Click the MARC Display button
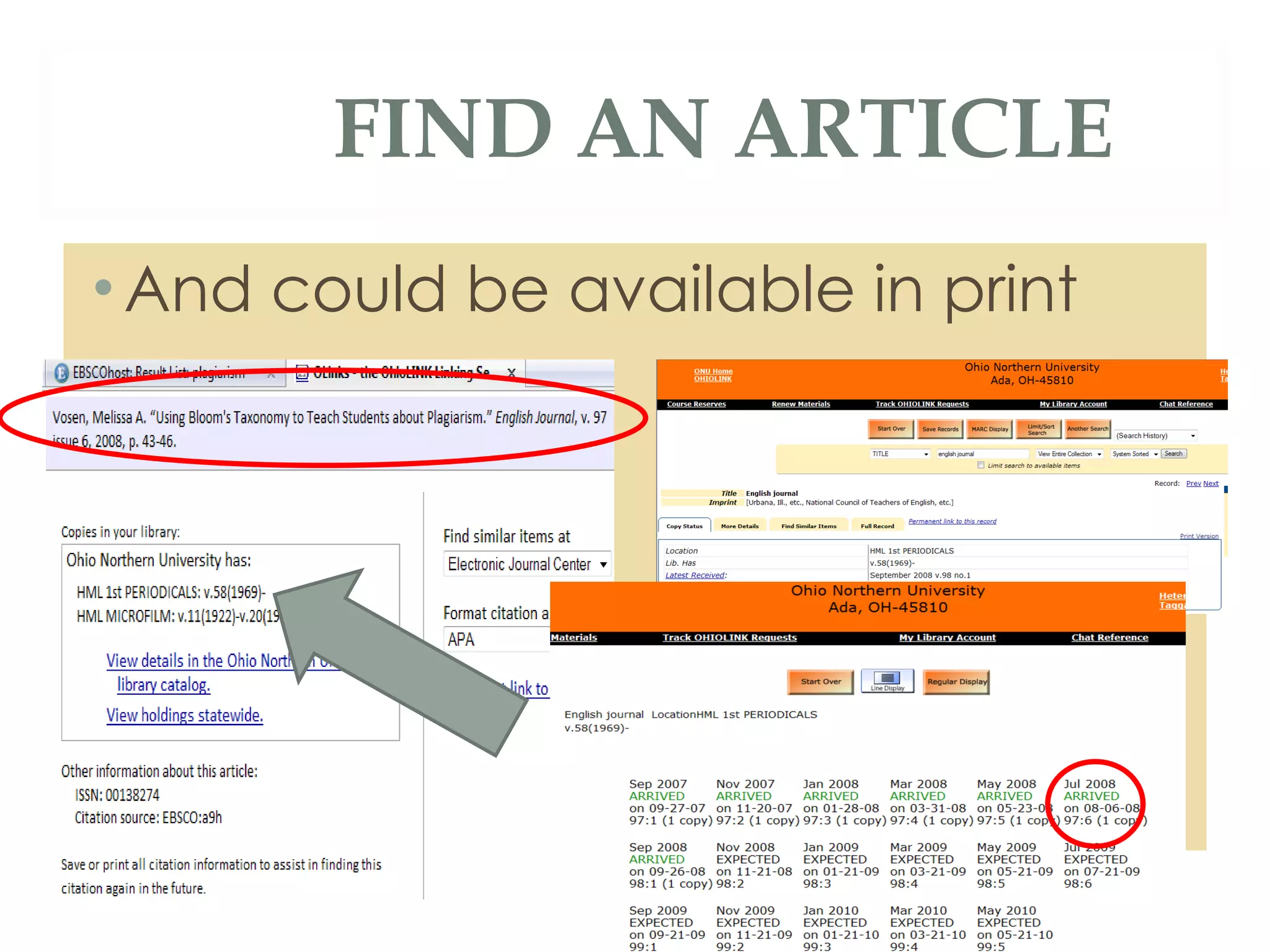Screen dimensions: 1270x952 click(x=990, y=429)
